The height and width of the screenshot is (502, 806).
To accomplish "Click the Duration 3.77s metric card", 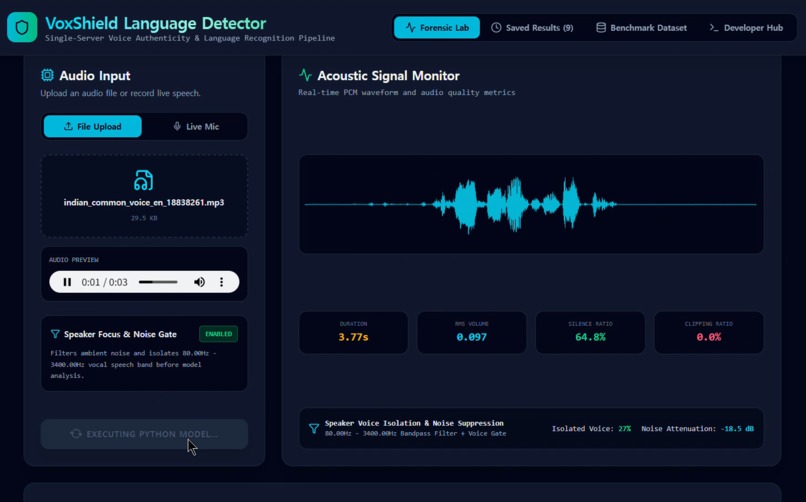I will click(x=354, y=332).
